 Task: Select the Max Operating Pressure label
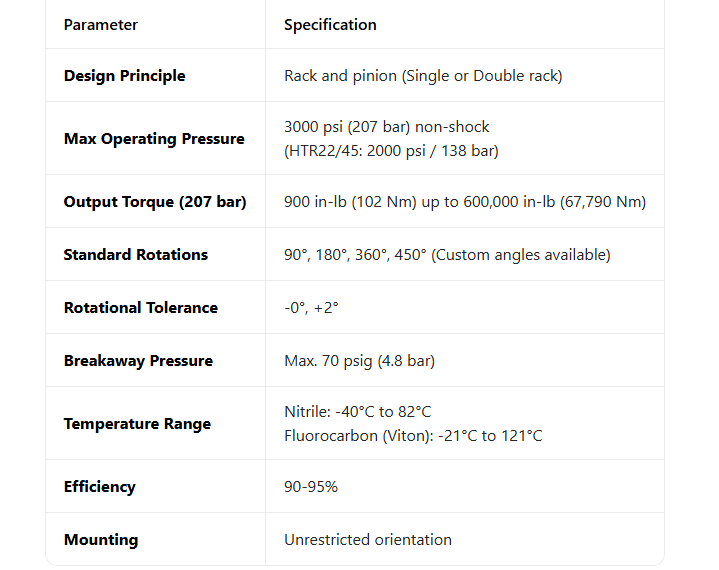tap(154, 139)
